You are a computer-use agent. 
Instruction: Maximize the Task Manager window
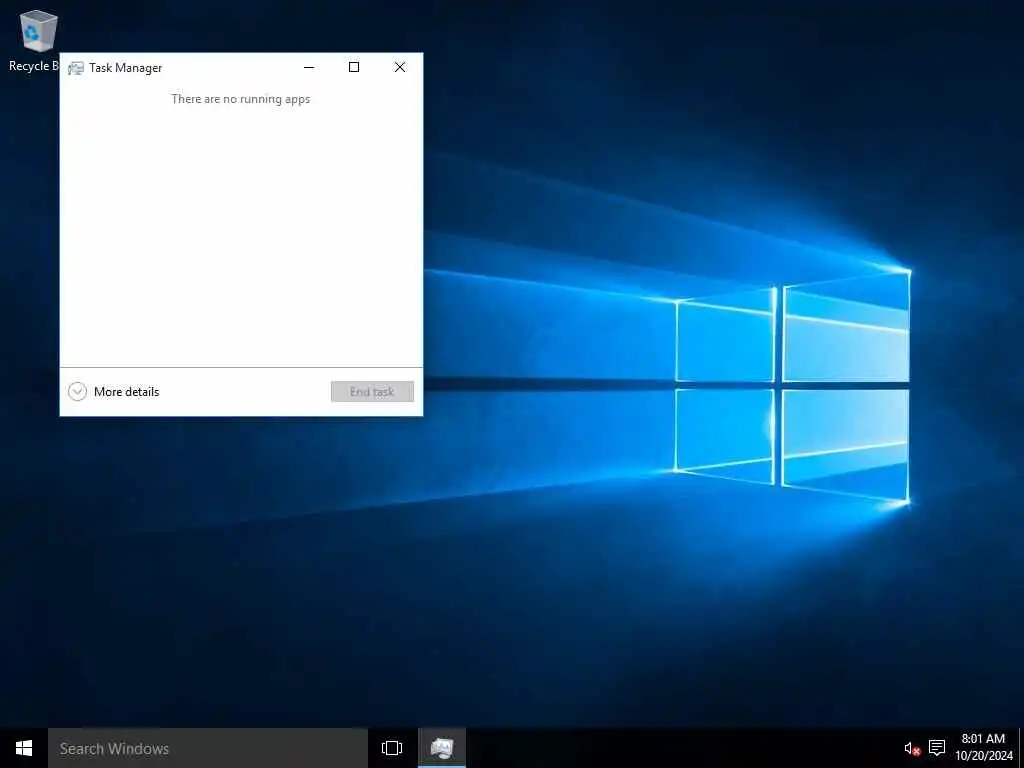click(x=354, y=67)
